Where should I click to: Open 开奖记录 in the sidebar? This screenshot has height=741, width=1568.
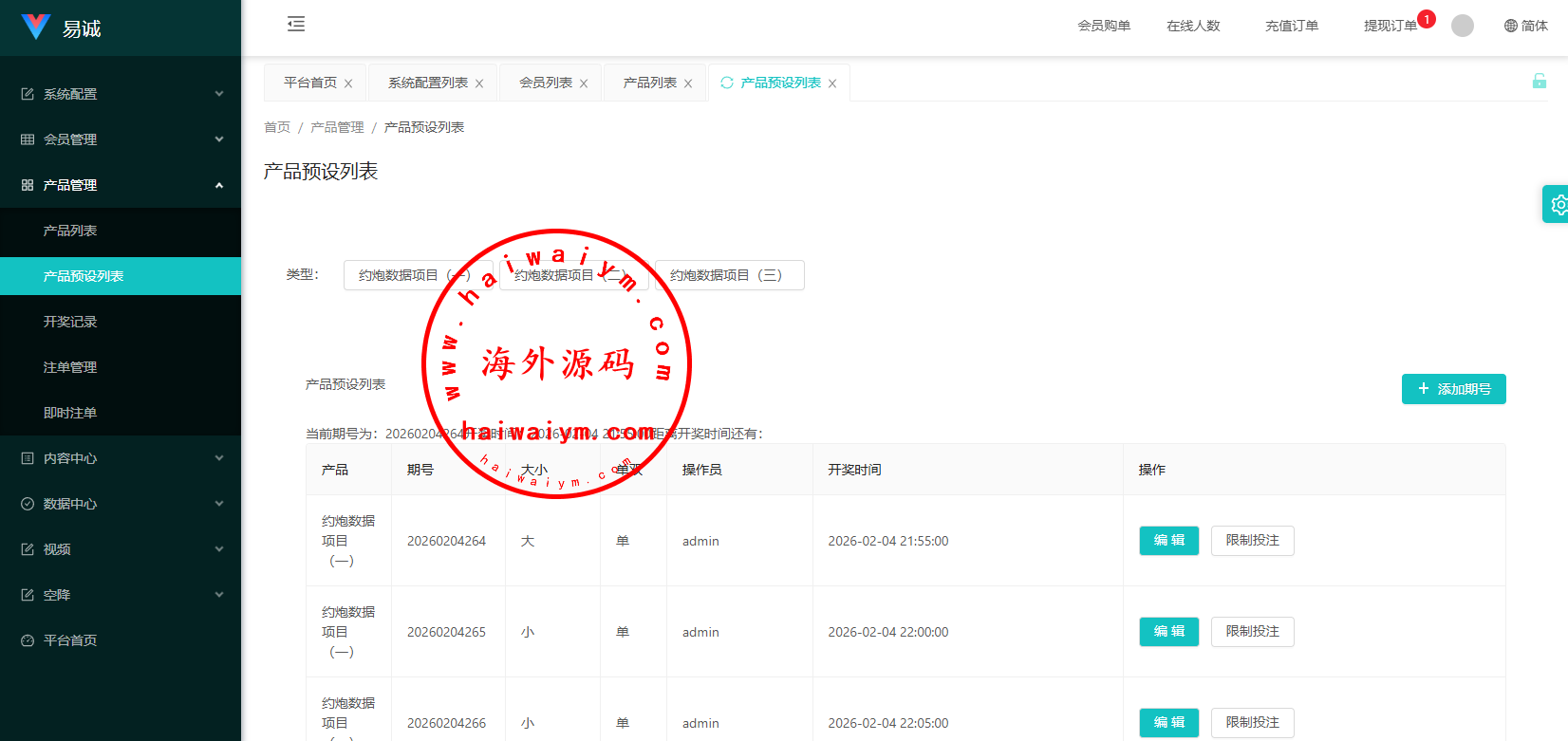(70, 322)
